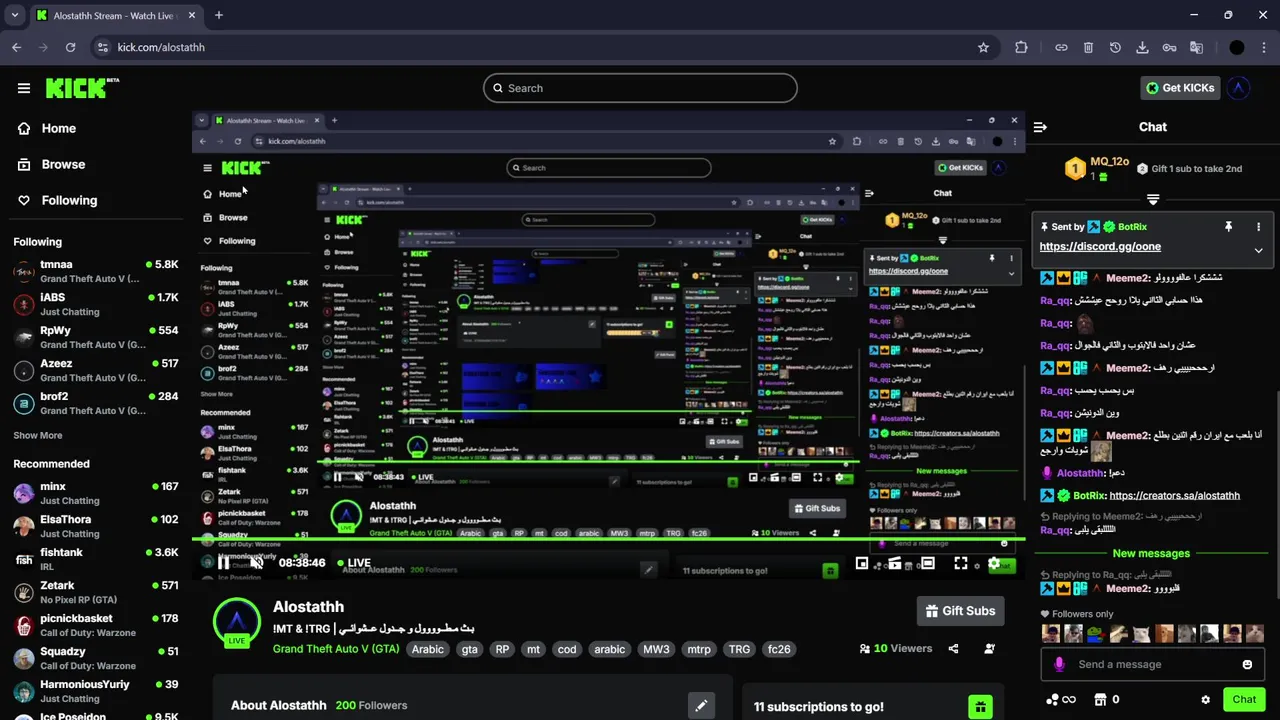The height and width of the screenshot is (720, 1280).
Task: Click the trash can extension icon
Action: click(1088, 47)
